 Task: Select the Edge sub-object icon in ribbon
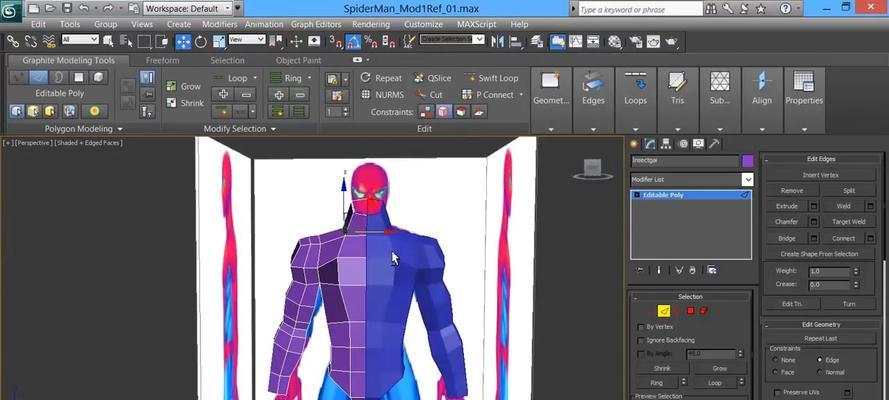[x=39, y=77]
